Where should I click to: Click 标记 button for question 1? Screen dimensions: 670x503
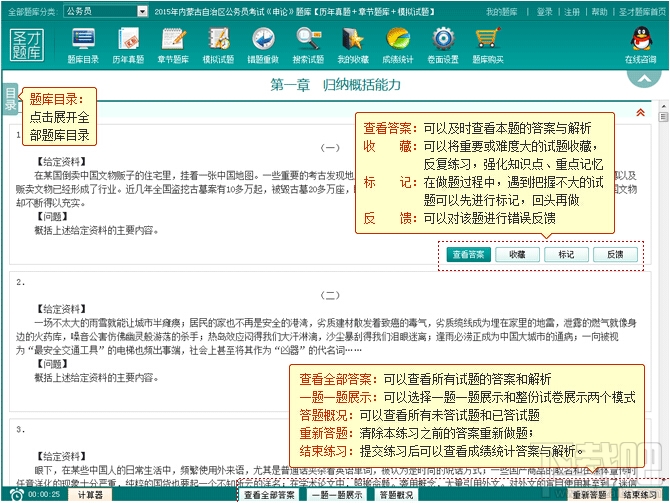coord(567,255)
